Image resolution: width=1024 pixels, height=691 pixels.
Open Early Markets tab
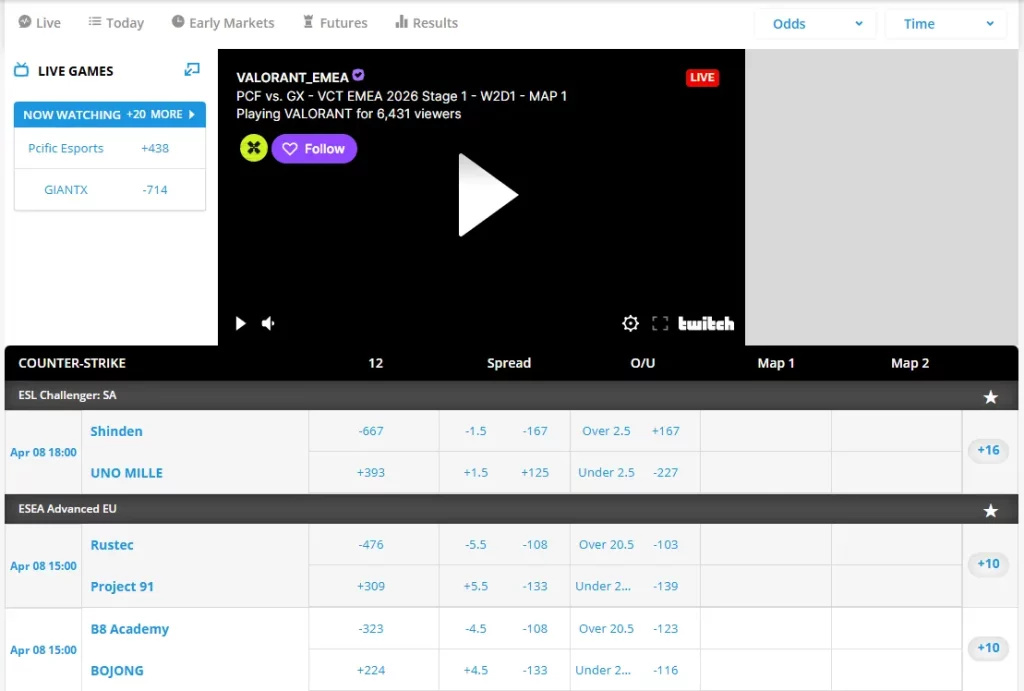point(223,23)
